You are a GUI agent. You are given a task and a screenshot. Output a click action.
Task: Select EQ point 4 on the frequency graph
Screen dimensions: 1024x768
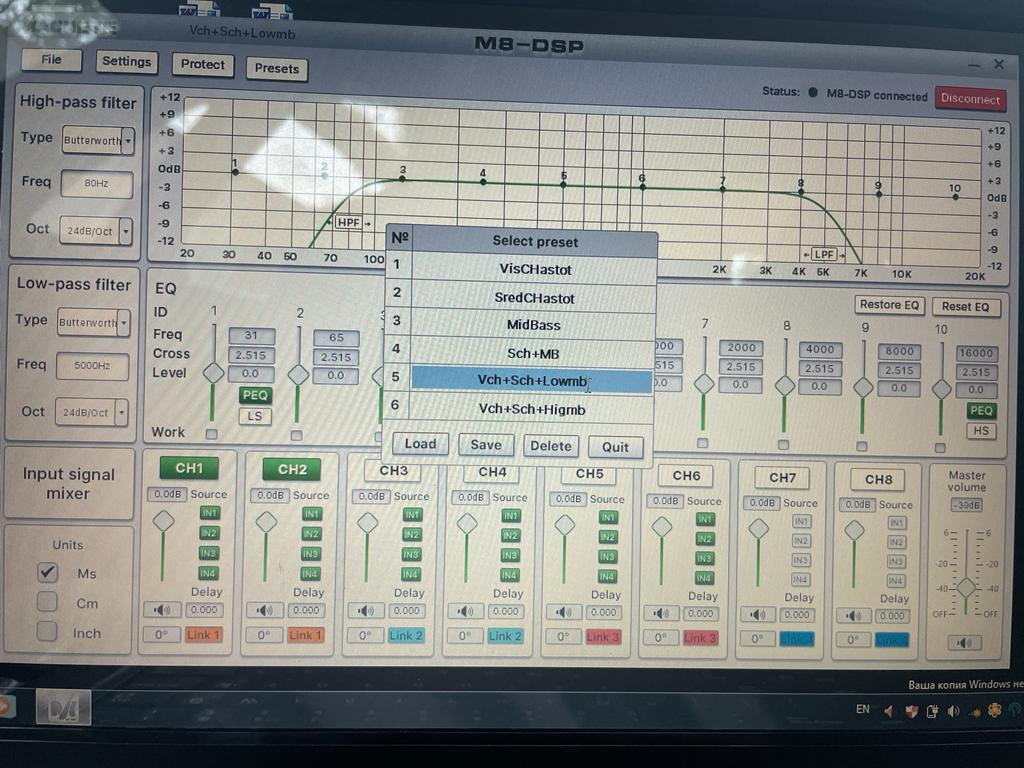click(483, 182)
